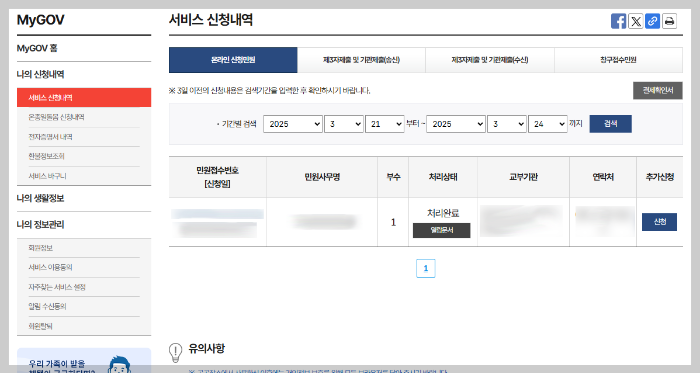Click the 서비스 신청내역 page heading
The width and height of the screenshot is (700, 373).
(211, 20)
